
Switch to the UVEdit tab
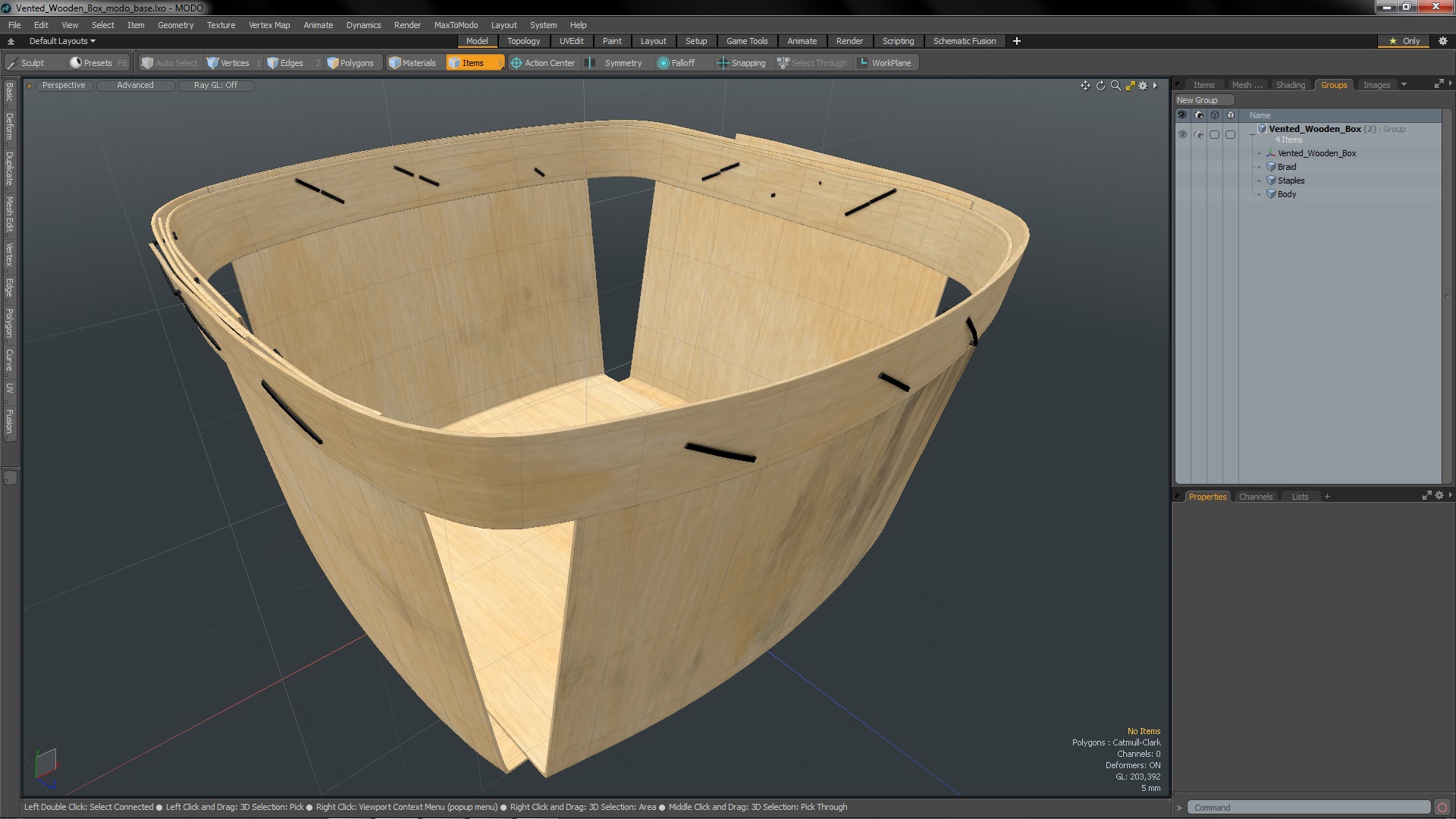pyautogui.click(x=571, y=41)
